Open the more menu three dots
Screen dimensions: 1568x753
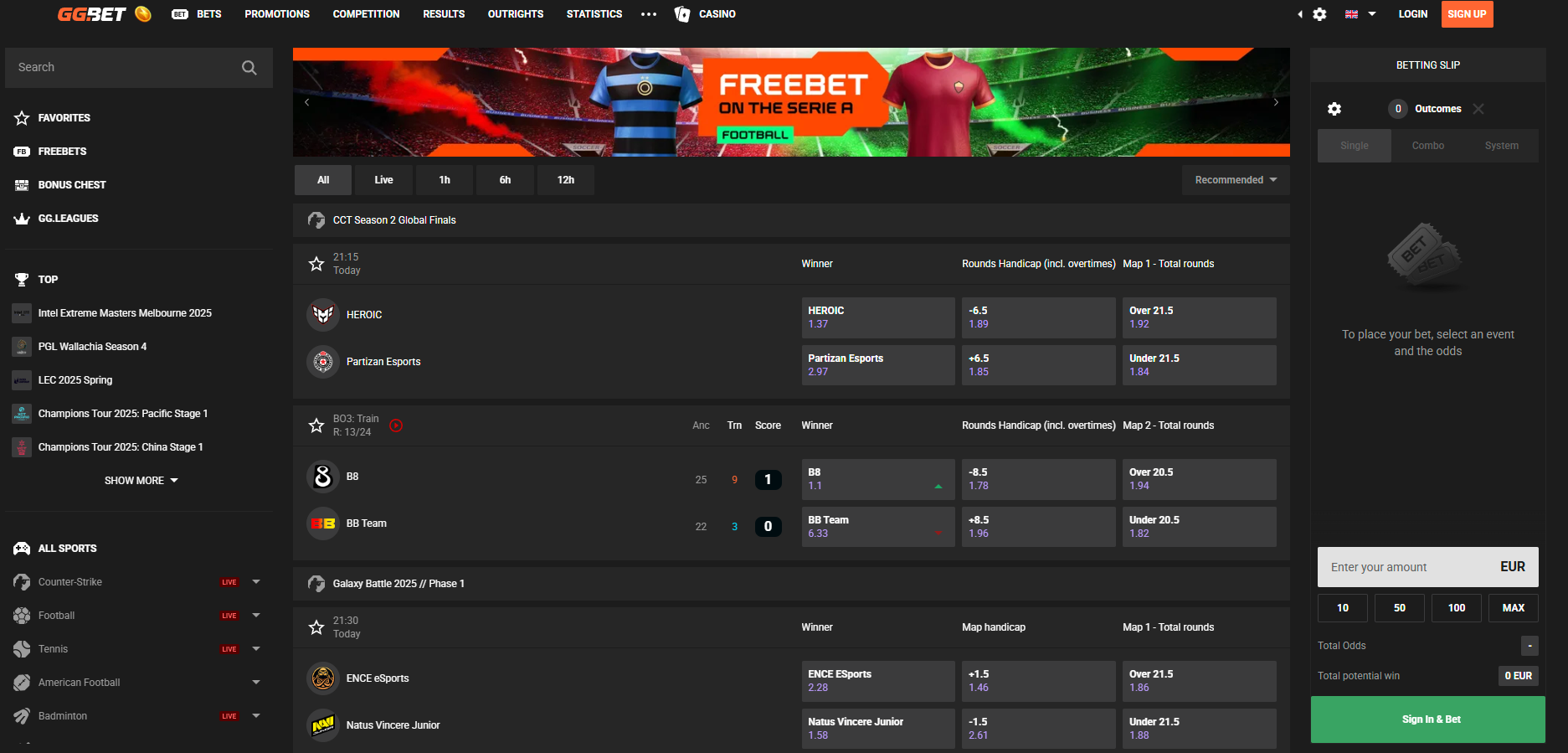click(649, 14)
